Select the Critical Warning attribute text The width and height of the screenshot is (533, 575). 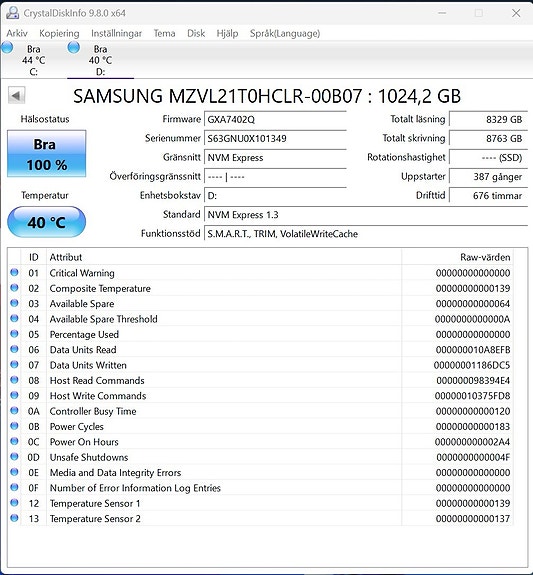[x=82, y=273]
